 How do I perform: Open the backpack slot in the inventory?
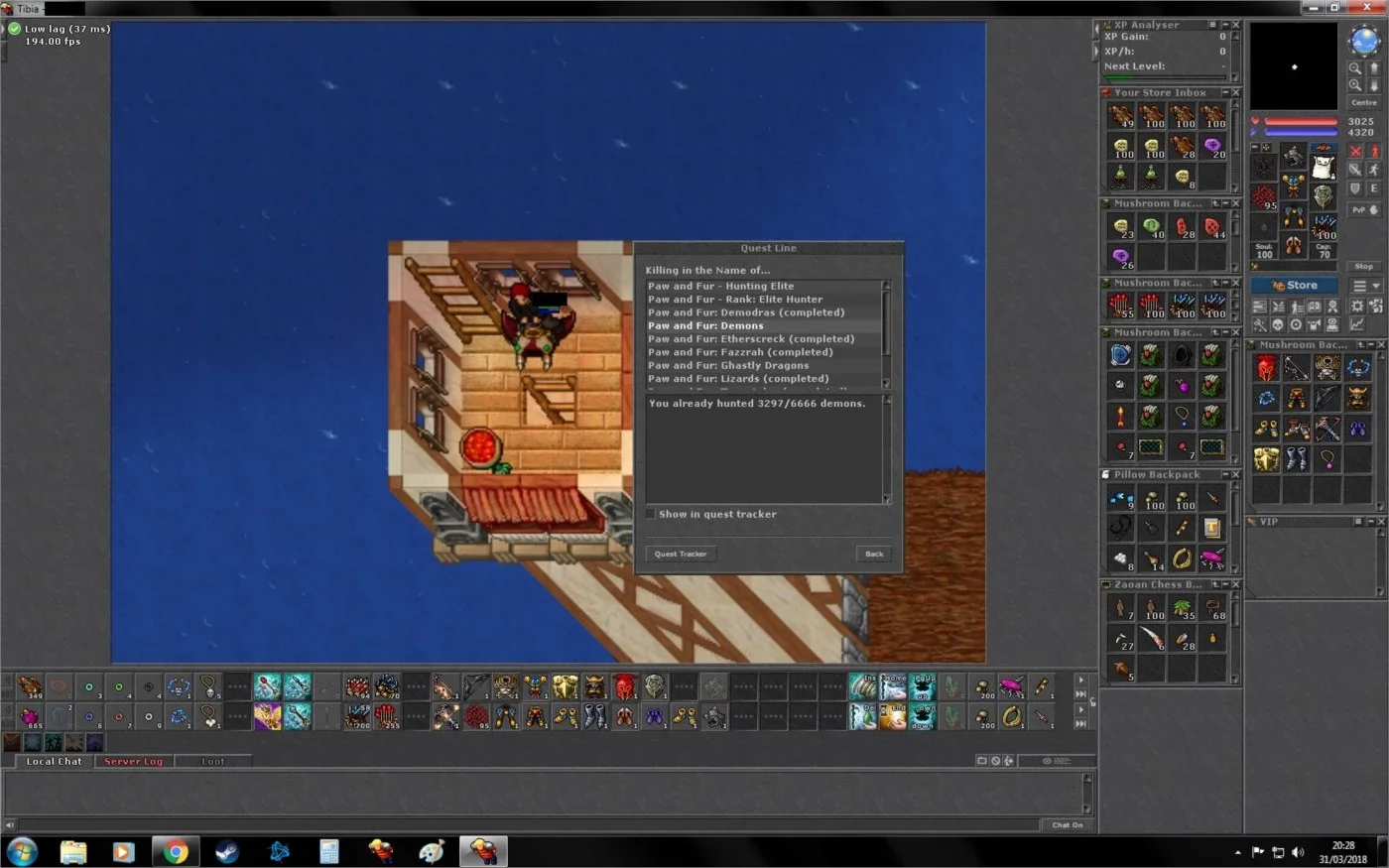(1324, 167)
